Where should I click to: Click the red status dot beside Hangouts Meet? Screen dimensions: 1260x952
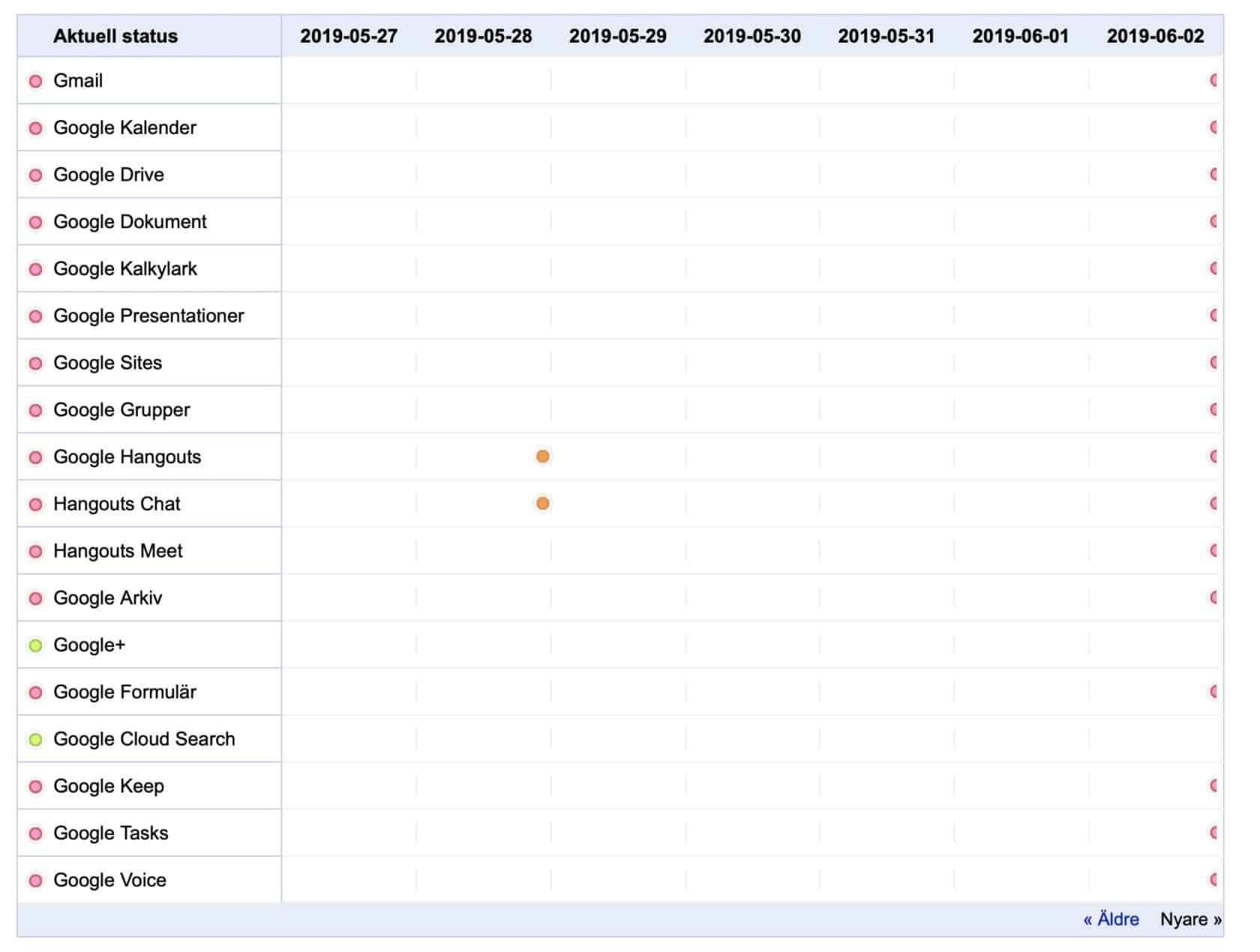click(x=35, y=552)
